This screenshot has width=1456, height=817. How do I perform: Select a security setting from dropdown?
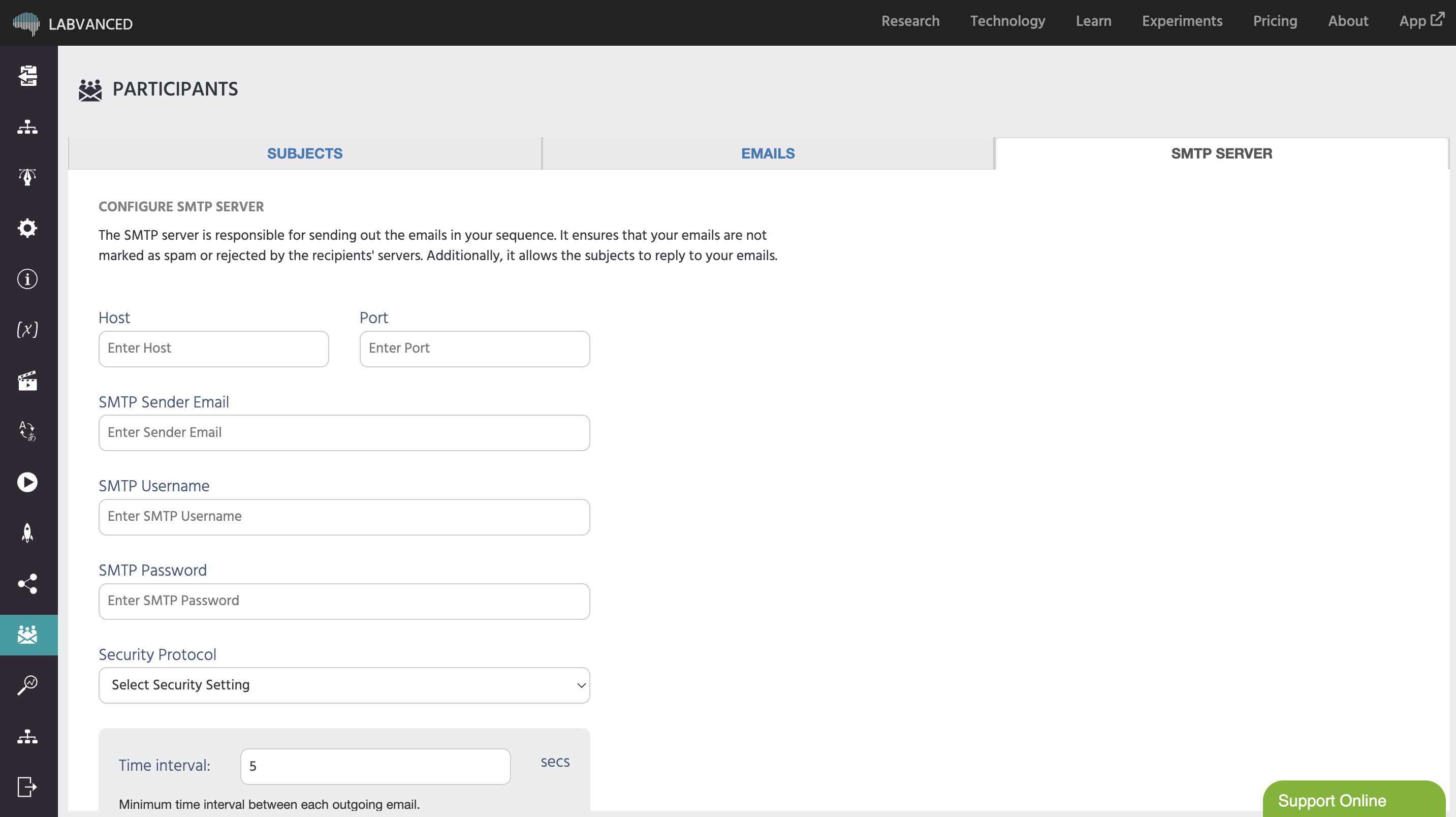pyautogui.click(x=343, y=685)
